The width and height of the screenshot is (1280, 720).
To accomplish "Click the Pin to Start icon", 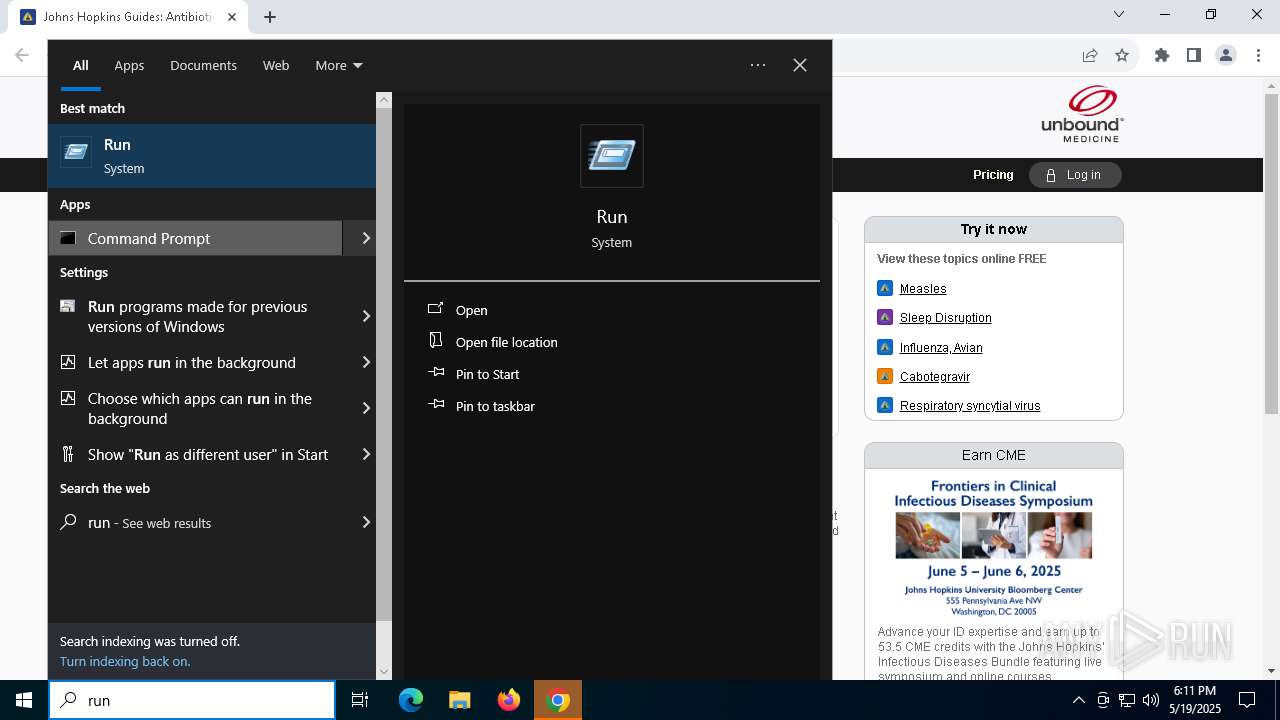I will pos(436,373).
